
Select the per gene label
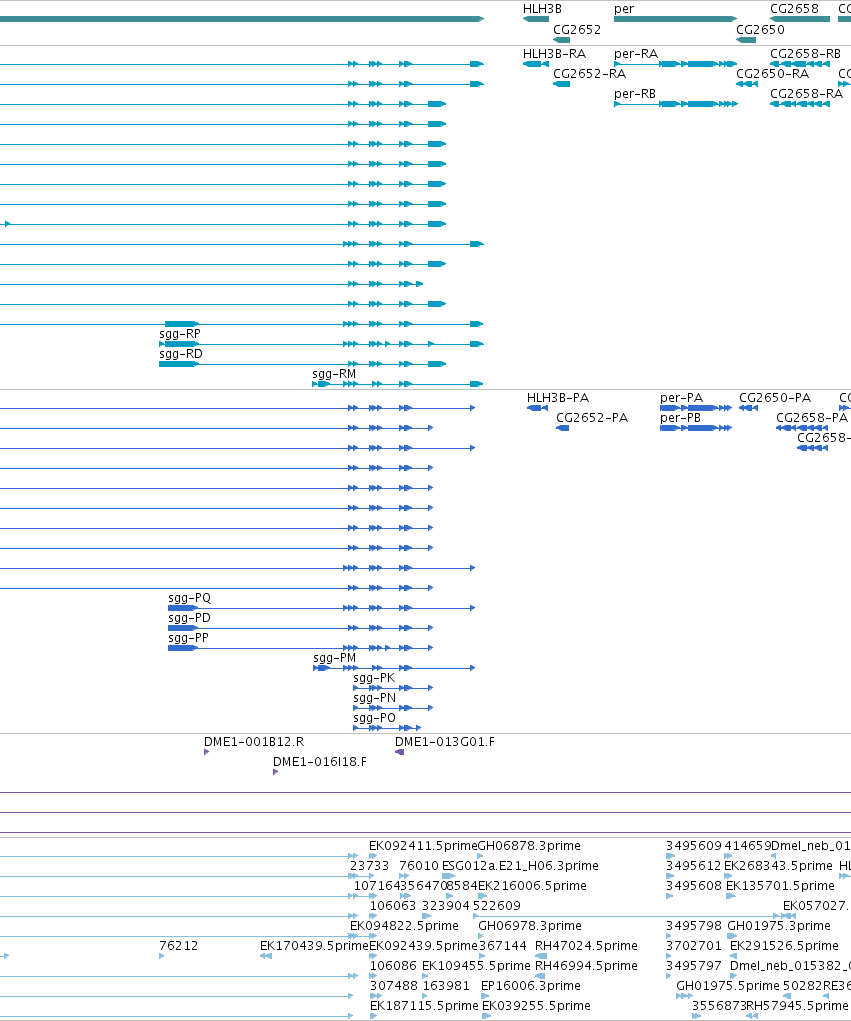pyautogui.click(x=624, y=9)
